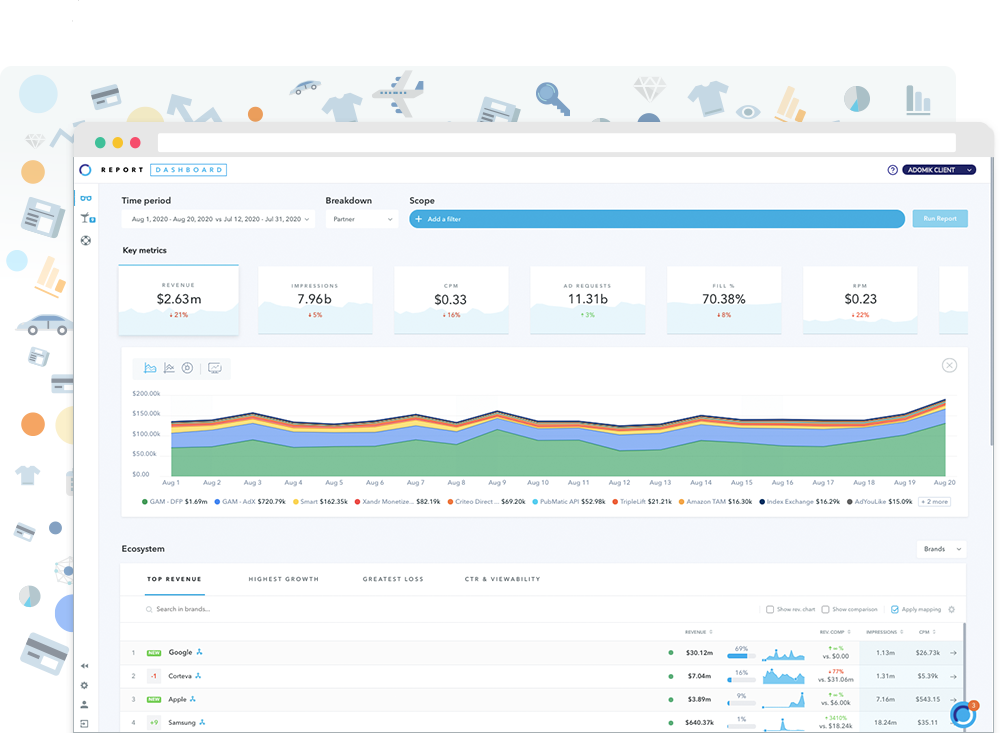Select the TOP REVENUE tab
The image size is (1000, 733).
point(174,579)
